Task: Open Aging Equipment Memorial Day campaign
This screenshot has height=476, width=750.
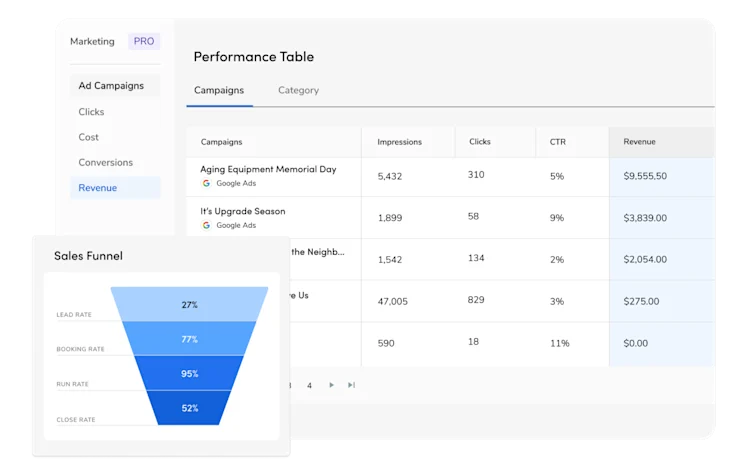Action: point(268,169)
